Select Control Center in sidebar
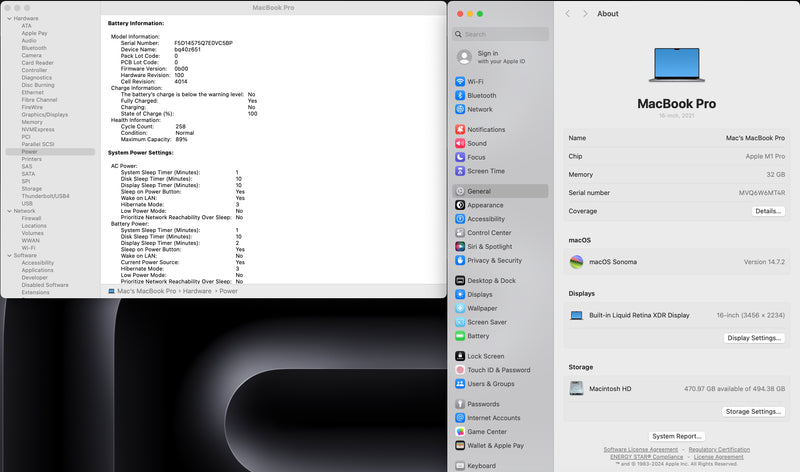 [x=489, y=233]
